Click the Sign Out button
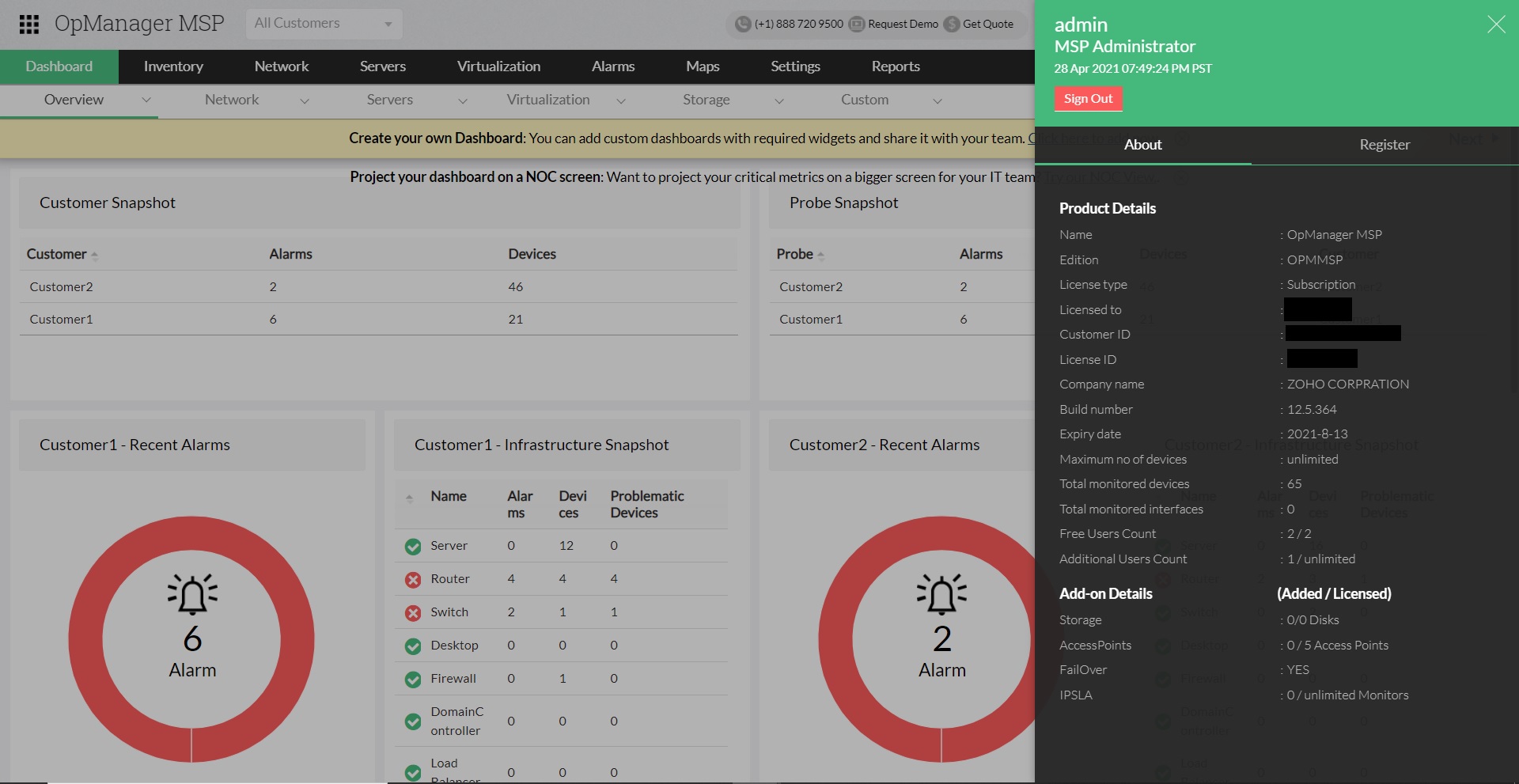The image size is (1519, 784). click(1088, 99)
